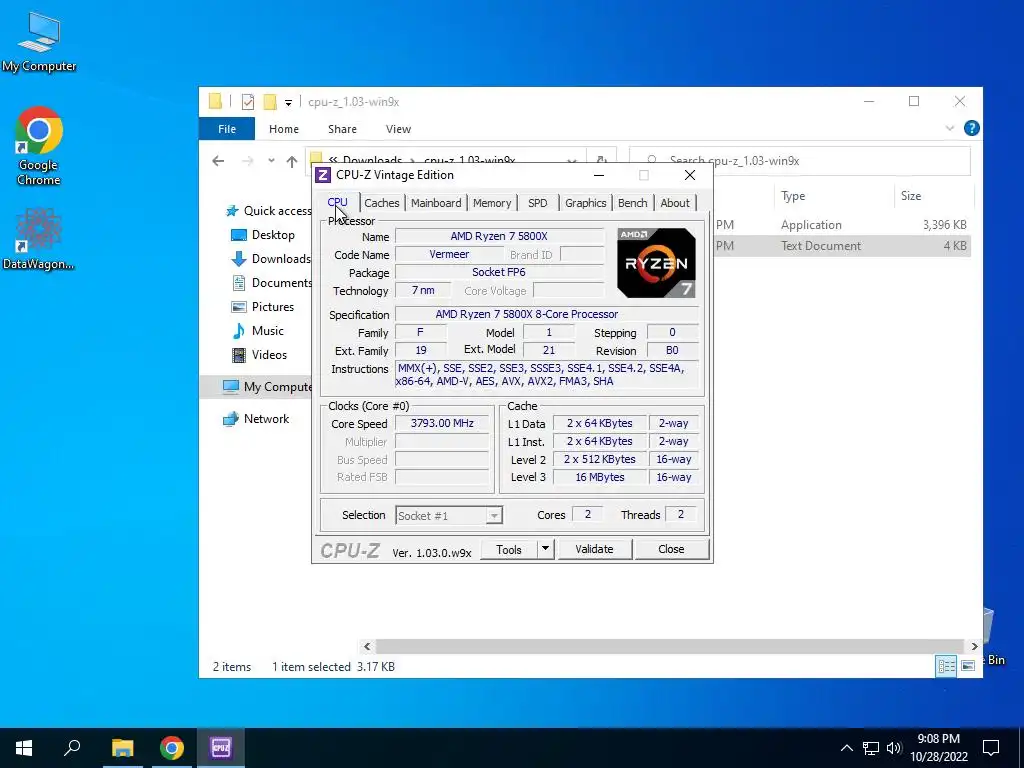Click the Validate button
1024x768 pixels.
594,549
